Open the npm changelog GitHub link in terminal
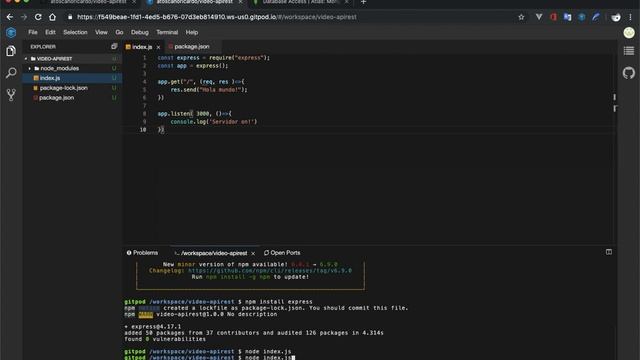Viewport: 640px width, 360px height. 270,271
